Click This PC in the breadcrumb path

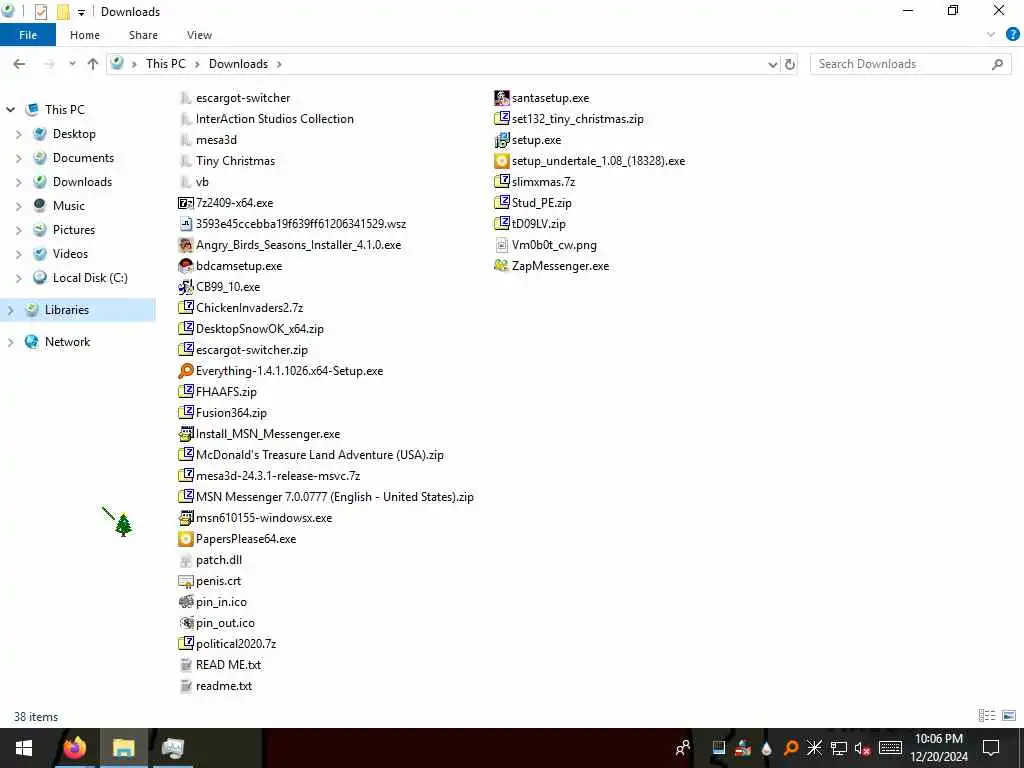(165, 64)
